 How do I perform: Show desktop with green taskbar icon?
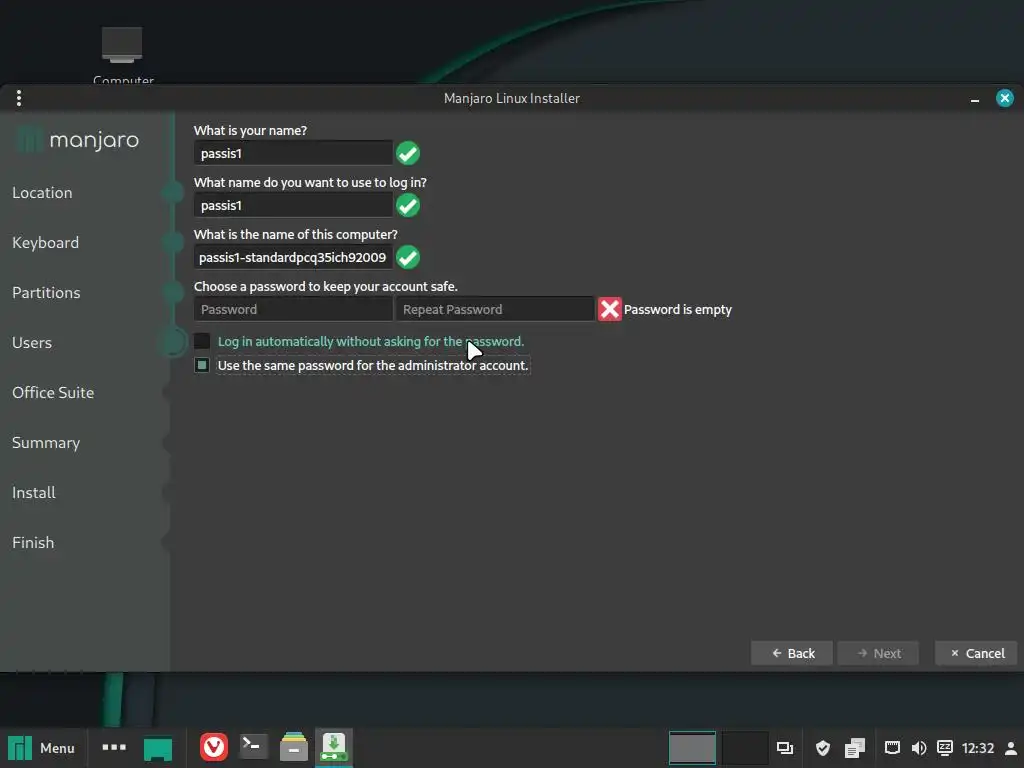157,749
